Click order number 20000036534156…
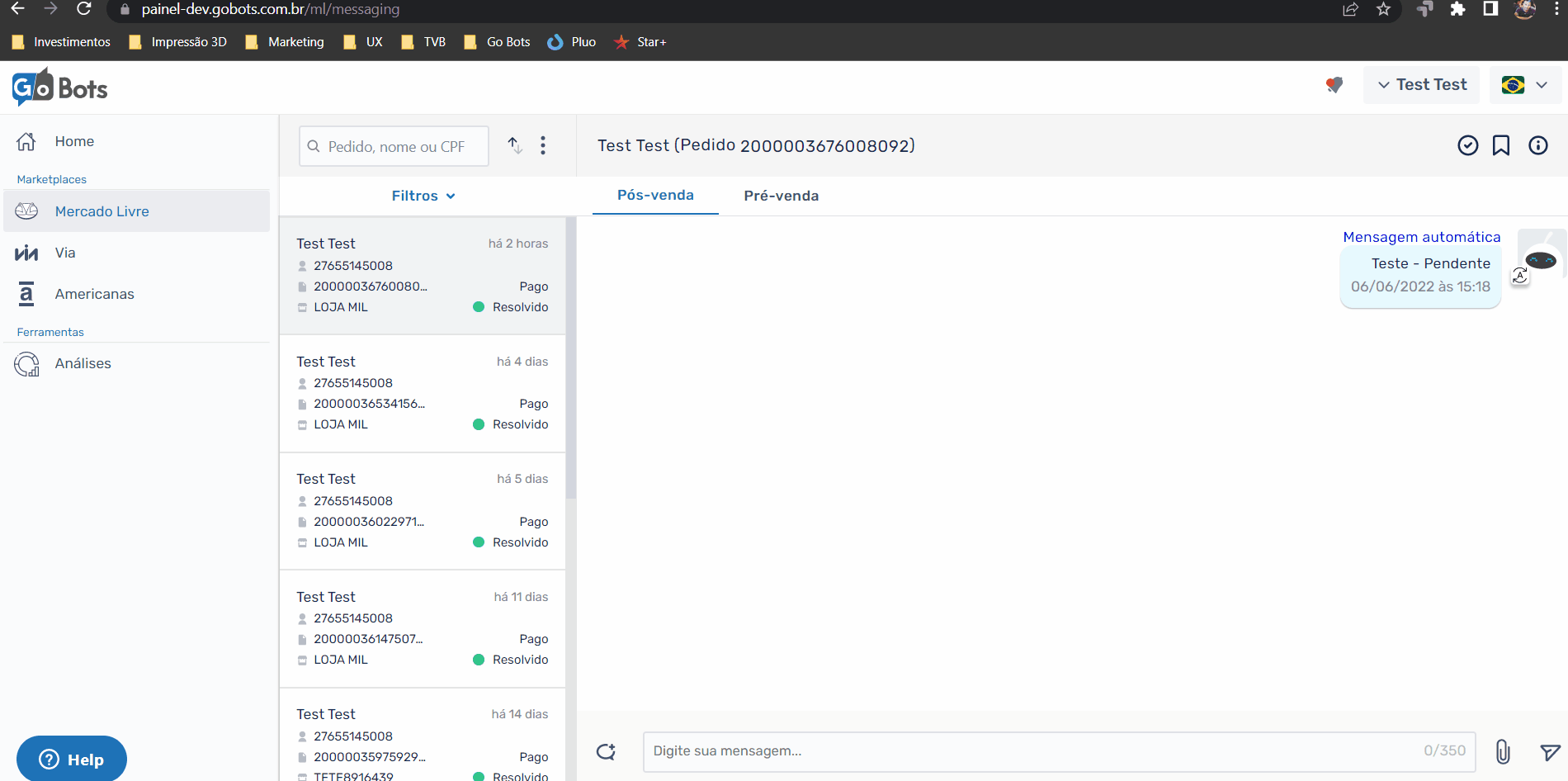Image resolution: width=1568 pixels, height=781 pixels. pyautogui.click(x=369, y=404)
